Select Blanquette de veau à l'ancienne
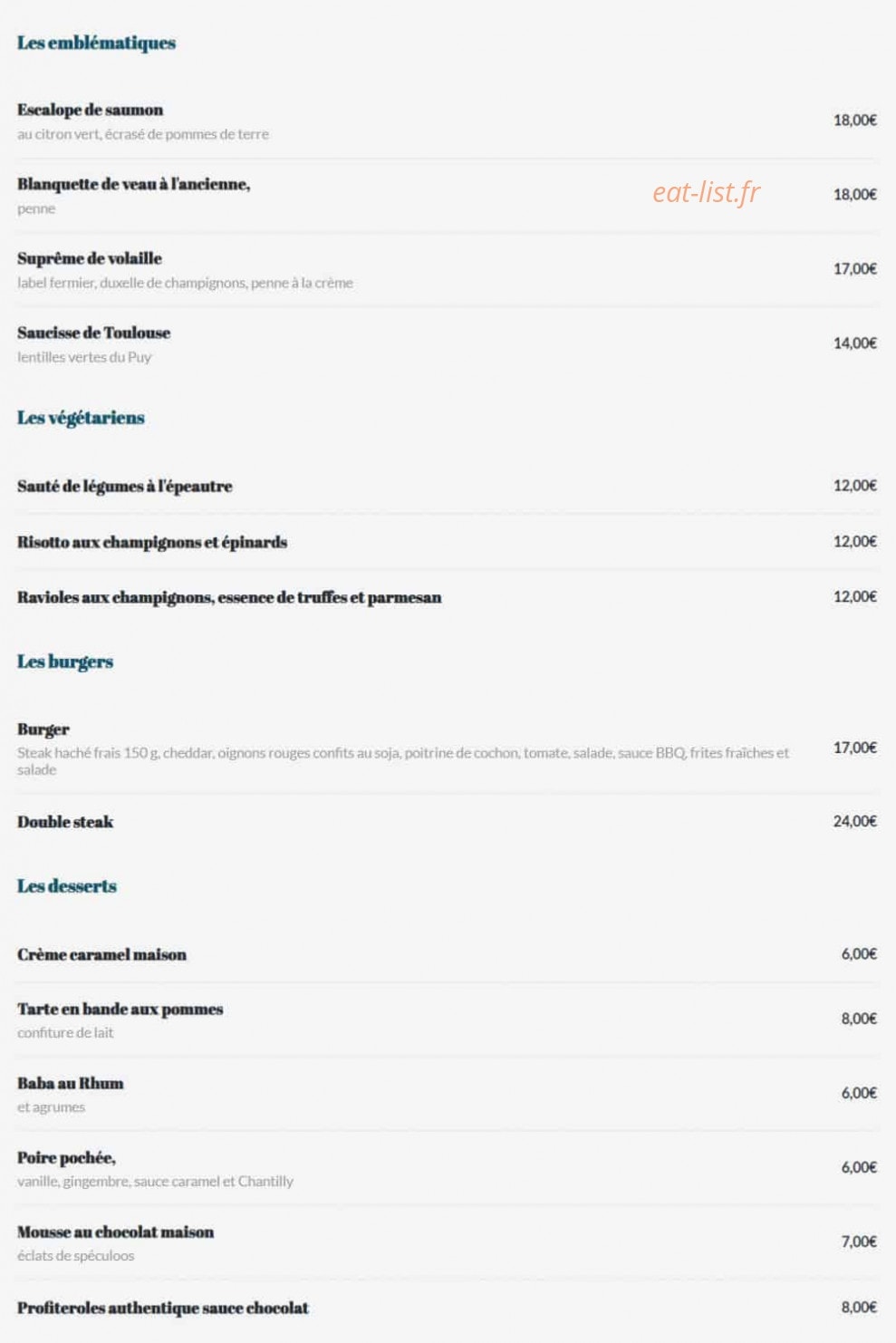The width and height of the screenshot is (896, 1343). point(133,184)
